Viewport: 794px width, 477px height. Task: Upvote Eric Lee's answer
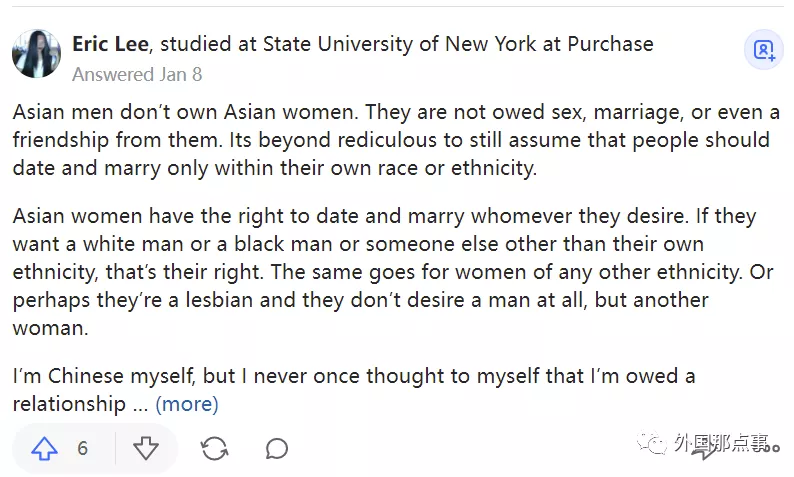[45, 449]
